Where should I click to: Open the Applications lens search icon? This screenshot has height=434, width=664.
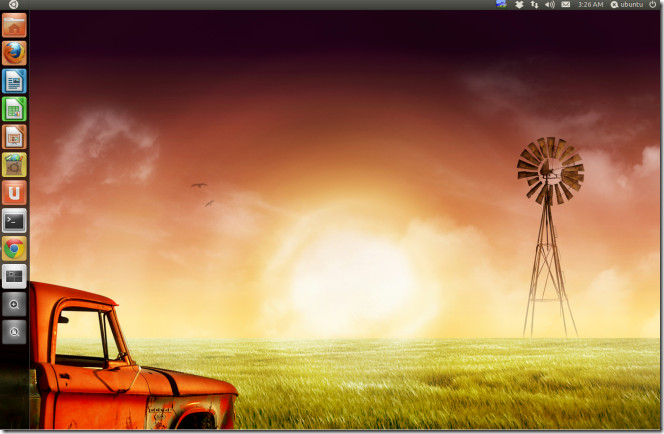[14, 304]
